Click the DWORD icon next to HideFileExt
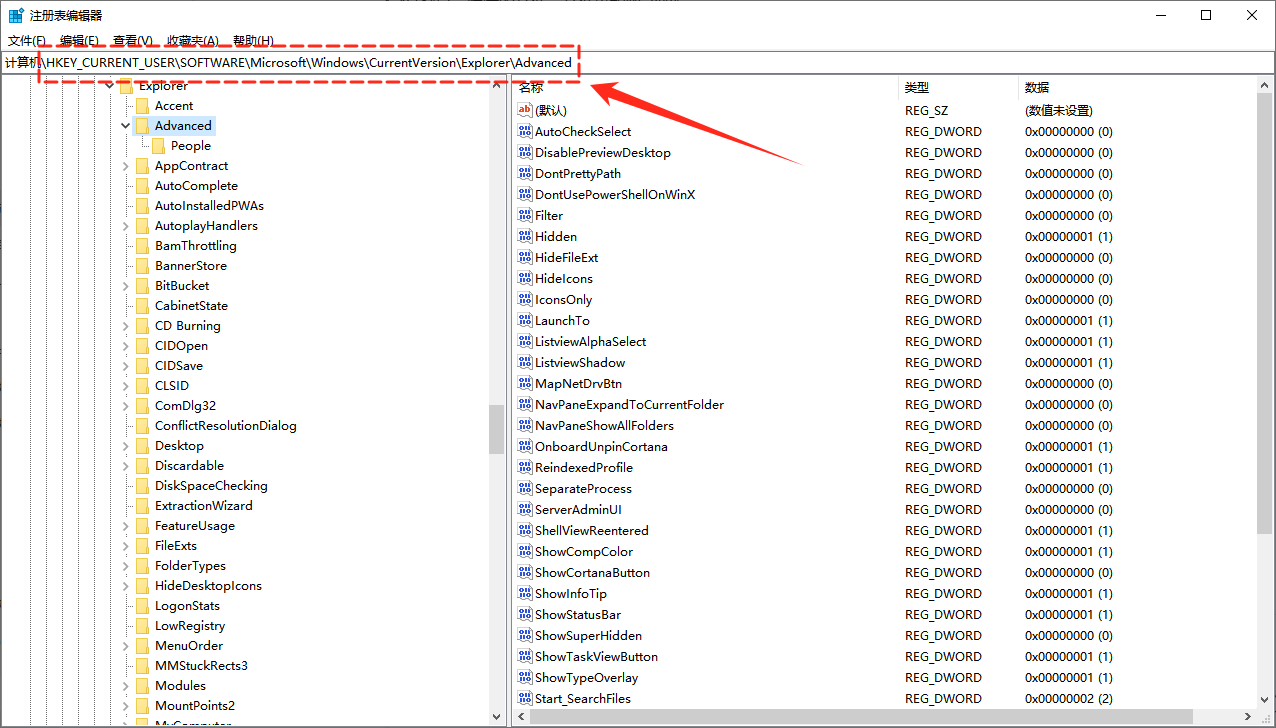This screenshot has height=728, width=1276. pos(525,257)
